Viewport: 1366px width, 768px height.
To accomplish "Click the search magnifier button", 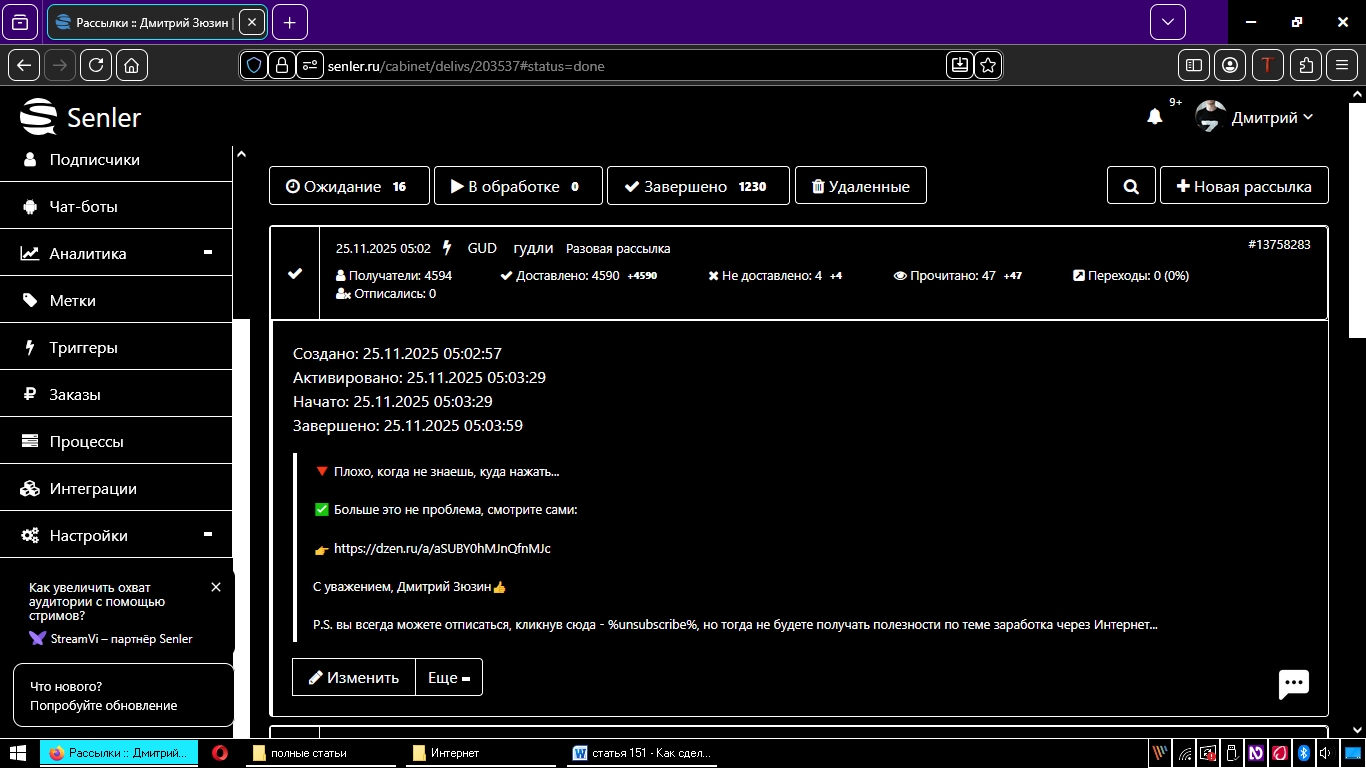I will (1131, 186).
